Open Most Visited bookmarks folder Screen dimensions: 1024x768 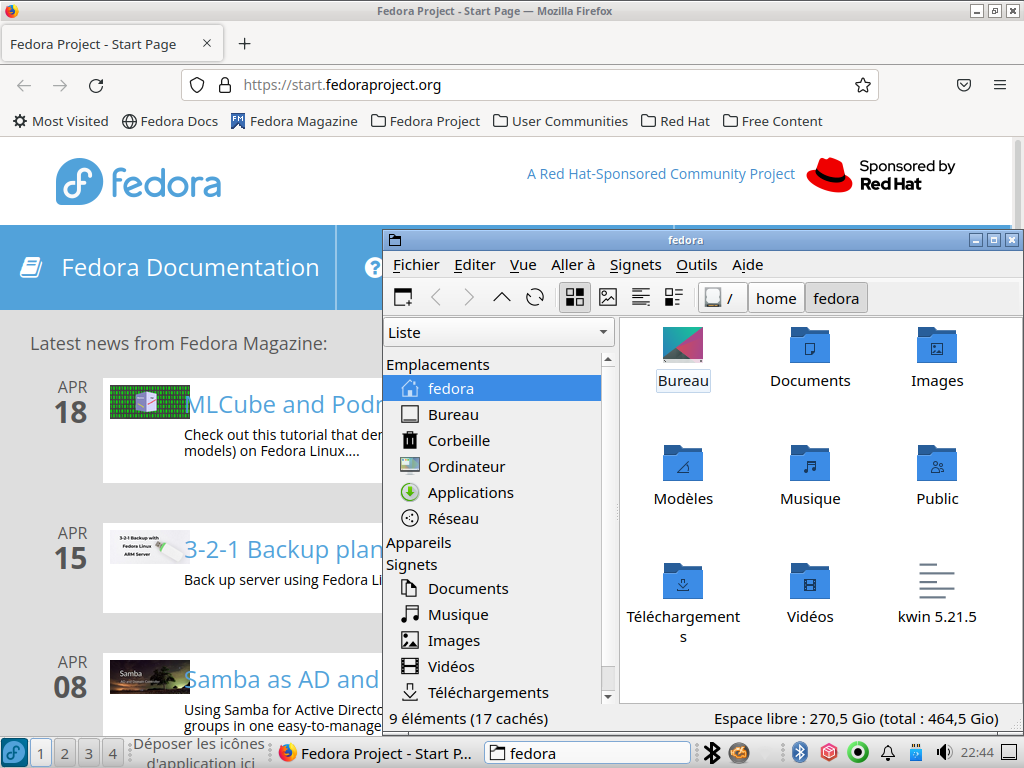[61, 121]
